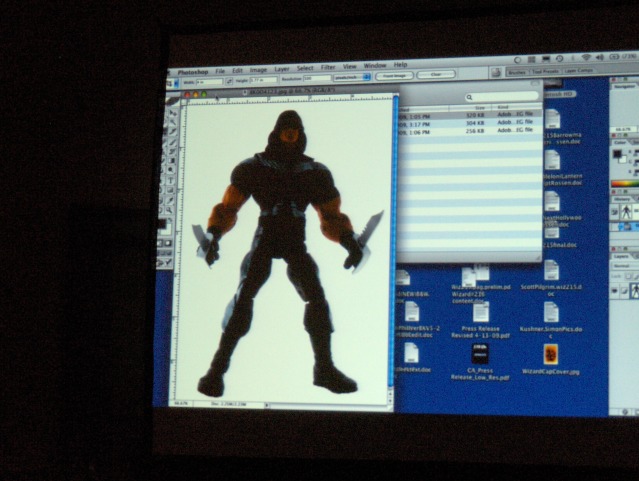Select the 320 KB file row in Finder
Viewport: 639px width, 481px height.
[x=469, y=115]
